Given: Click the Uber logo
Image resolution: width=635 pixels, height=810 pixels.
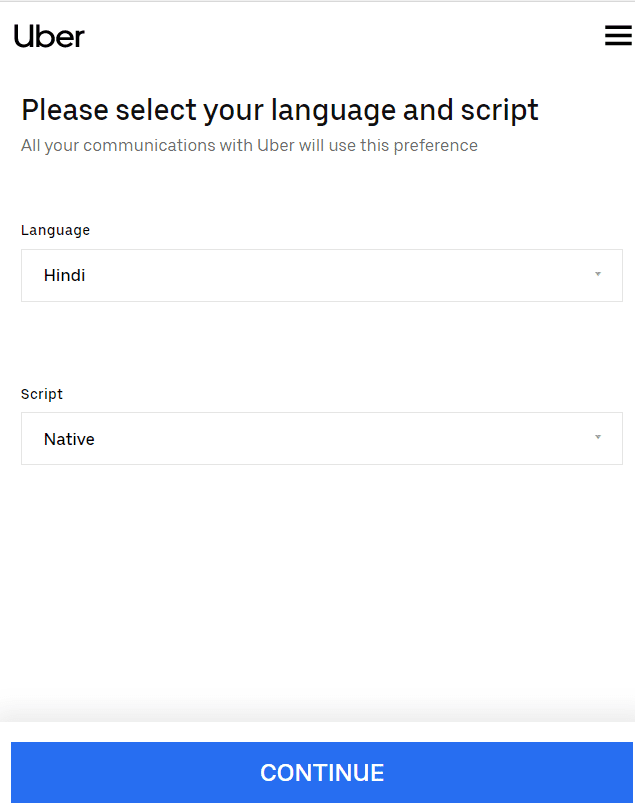Looking at the screenshot, I should (x=49, y=36).
